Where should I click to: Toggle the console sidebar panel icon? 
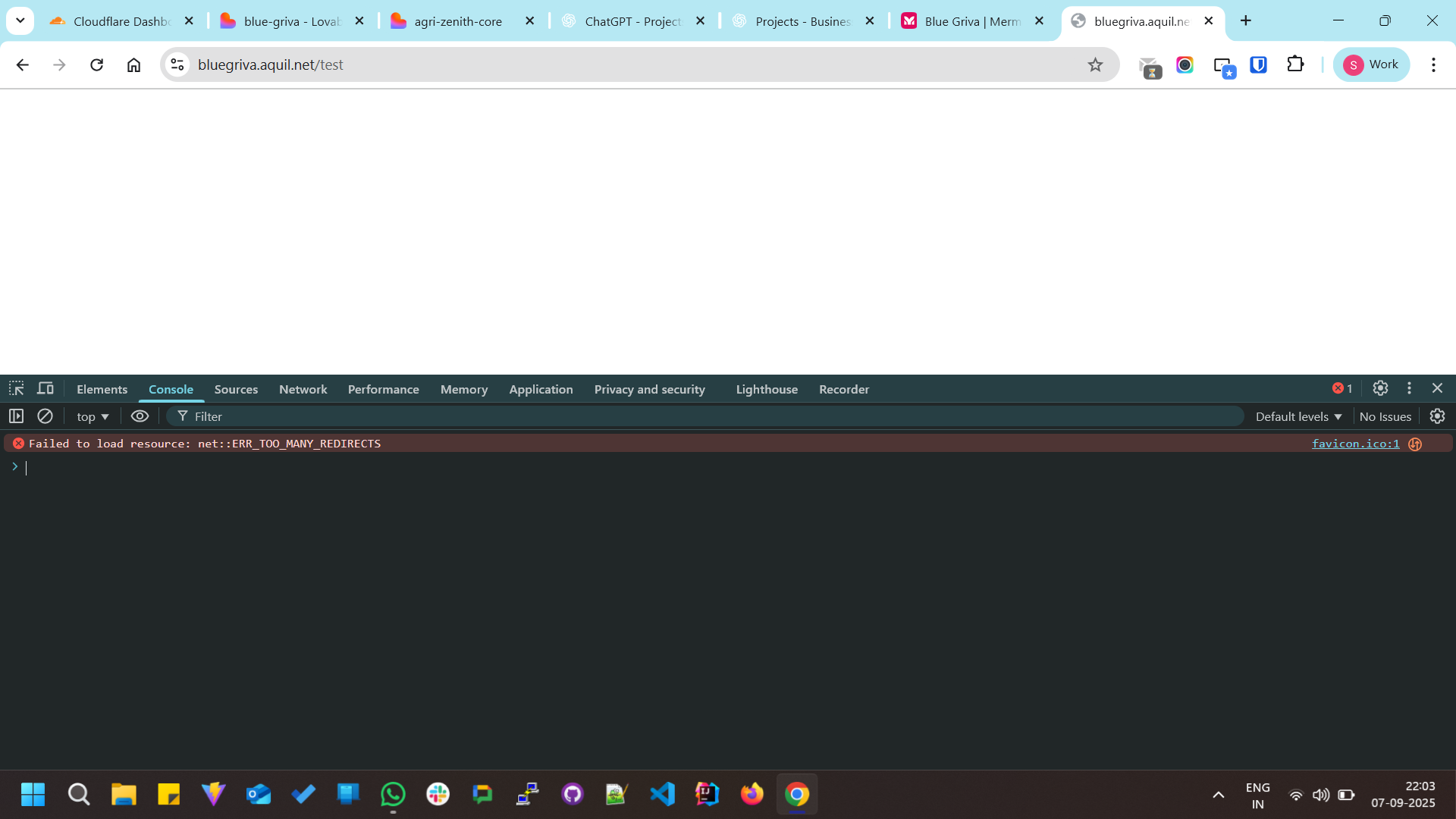[x=16, y=416]
